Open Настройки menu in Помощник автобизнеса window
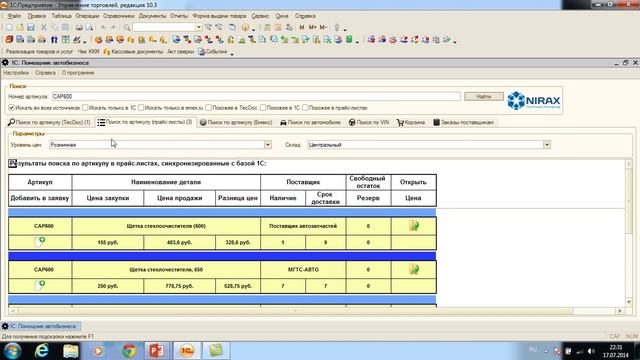The image size is (640, 360). pos(16,73)
